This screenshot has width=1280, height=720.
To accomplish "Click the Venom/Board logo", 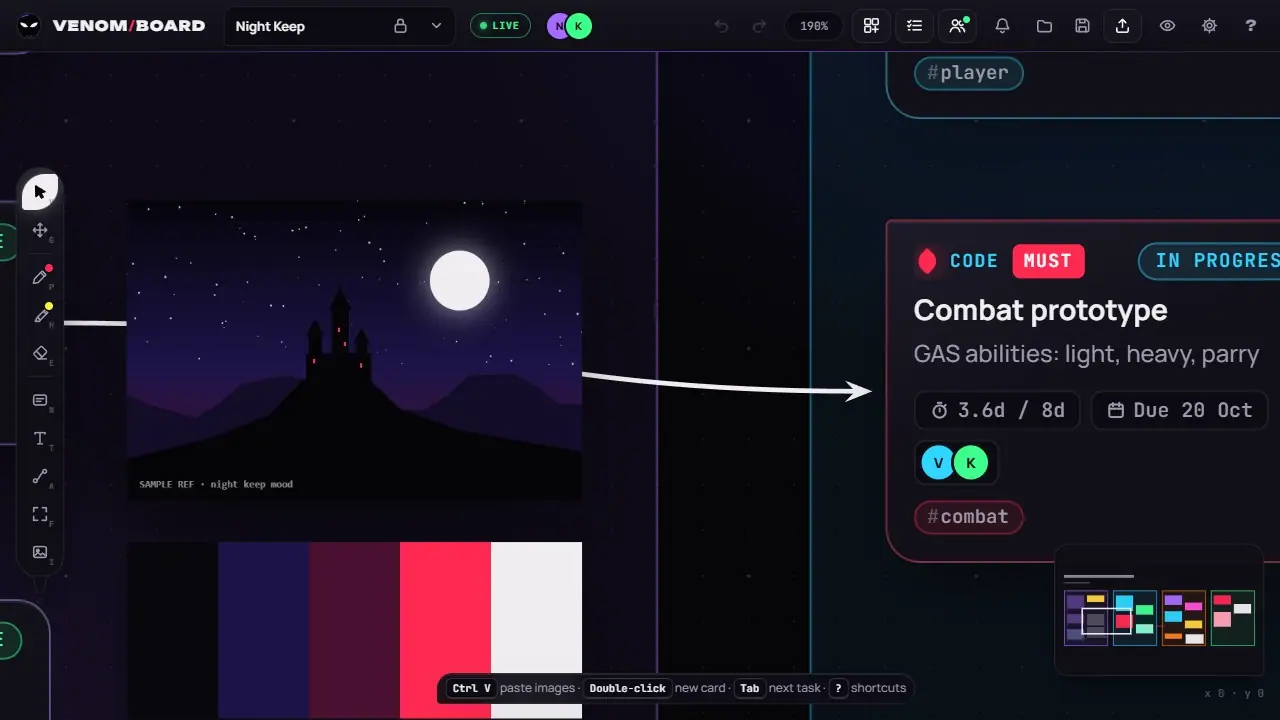I will pos(112,26).
